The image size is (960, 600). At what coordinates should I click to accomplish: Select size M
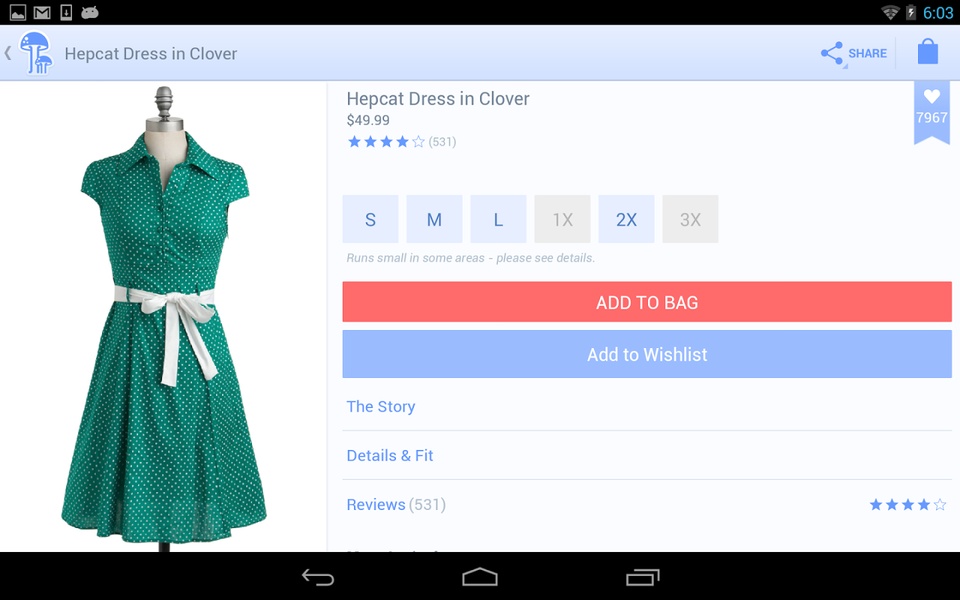(434, 219)
